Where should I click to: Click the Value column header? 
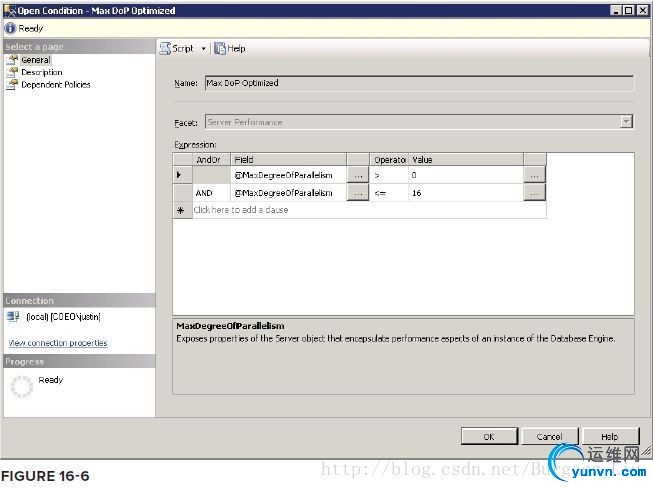coord(466,160)
